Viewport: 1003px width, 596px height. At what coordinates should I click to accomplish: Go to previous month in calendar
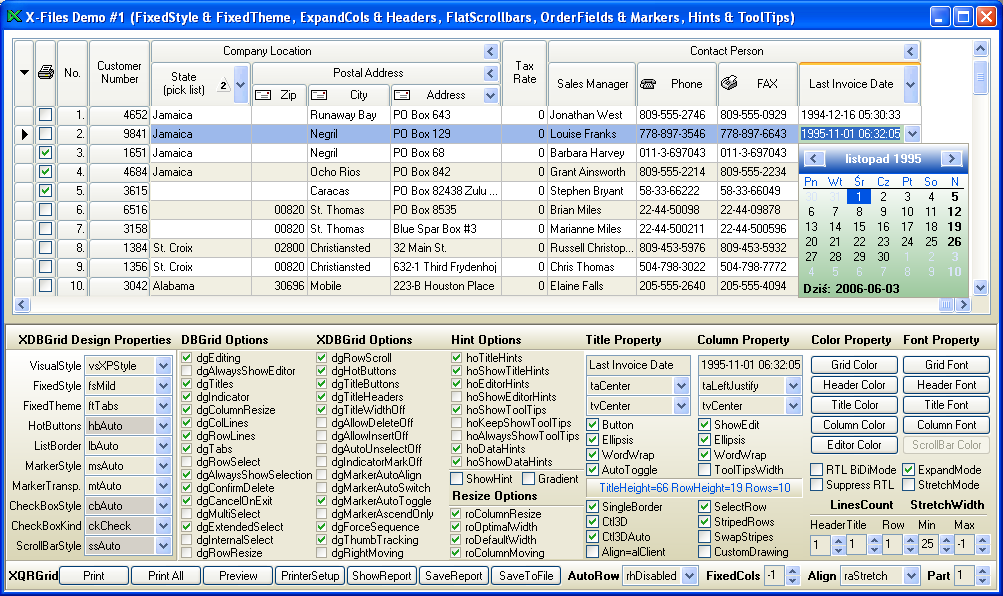point(814,159)
